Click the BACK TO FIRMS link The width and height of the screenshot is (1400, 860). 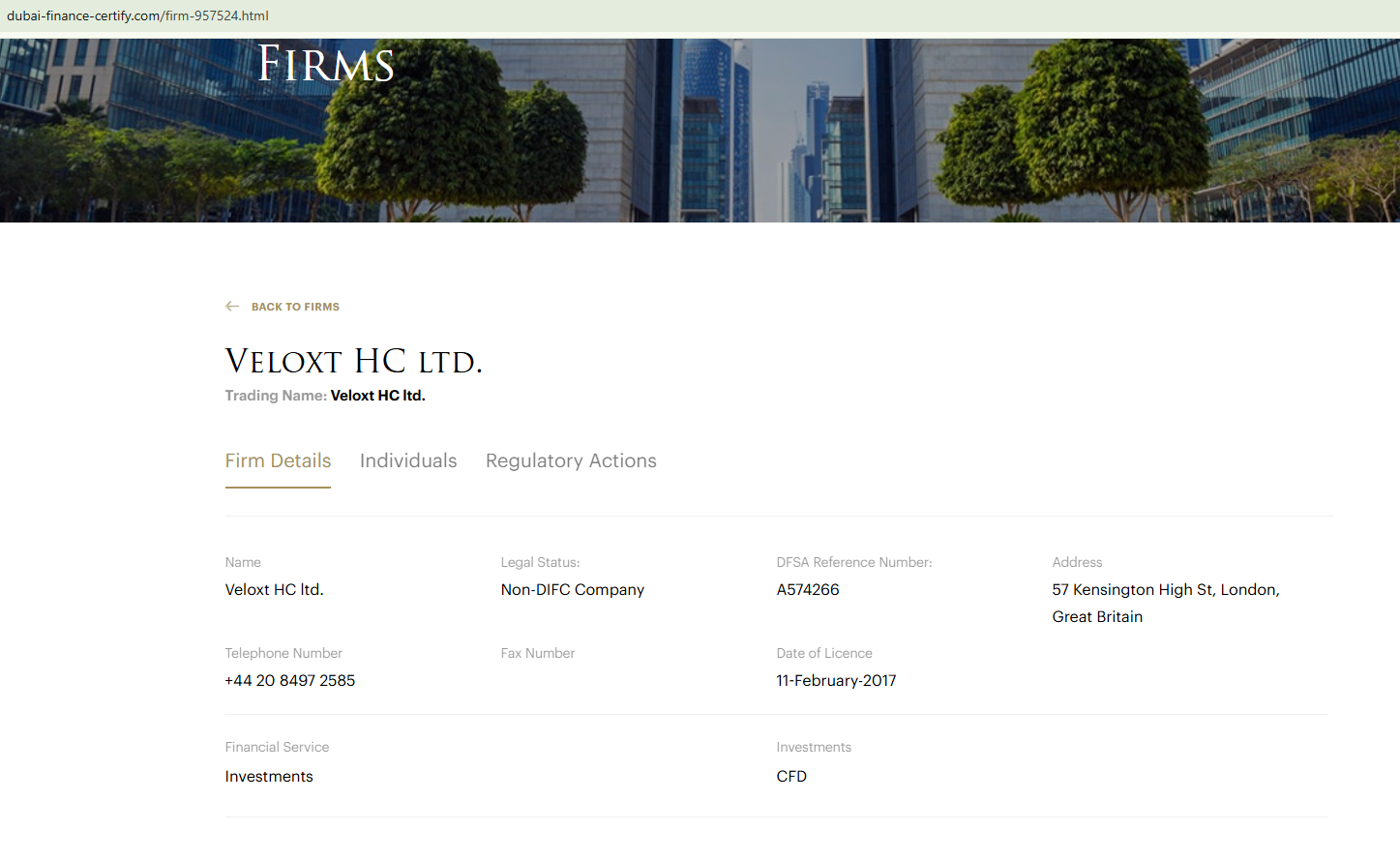(295, 307)
